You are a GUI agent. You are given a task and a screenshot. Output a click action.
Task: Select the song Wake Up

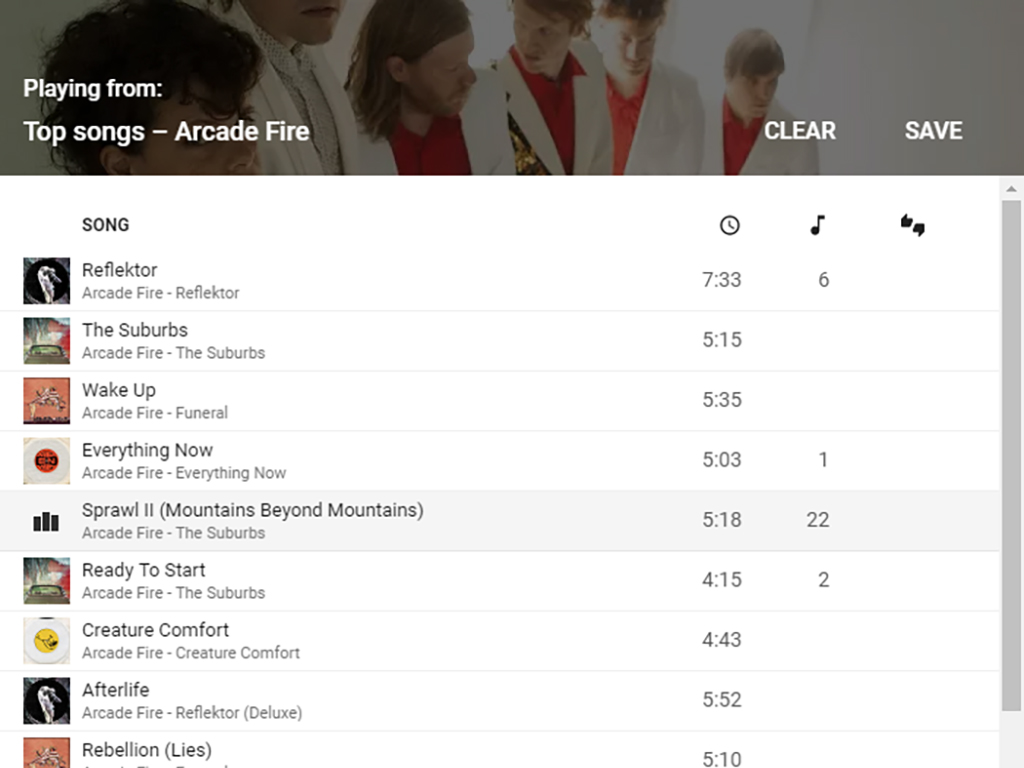click(x=118, y=390)
